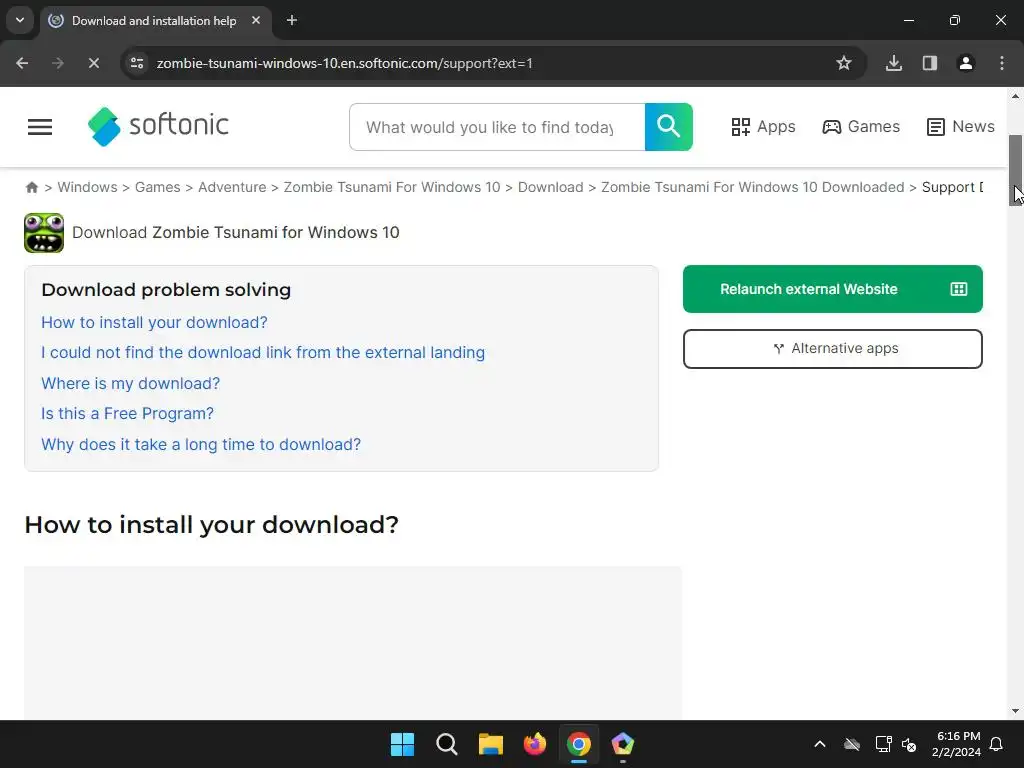
Task: Open the clock and date panel
Action: (956, 744)
